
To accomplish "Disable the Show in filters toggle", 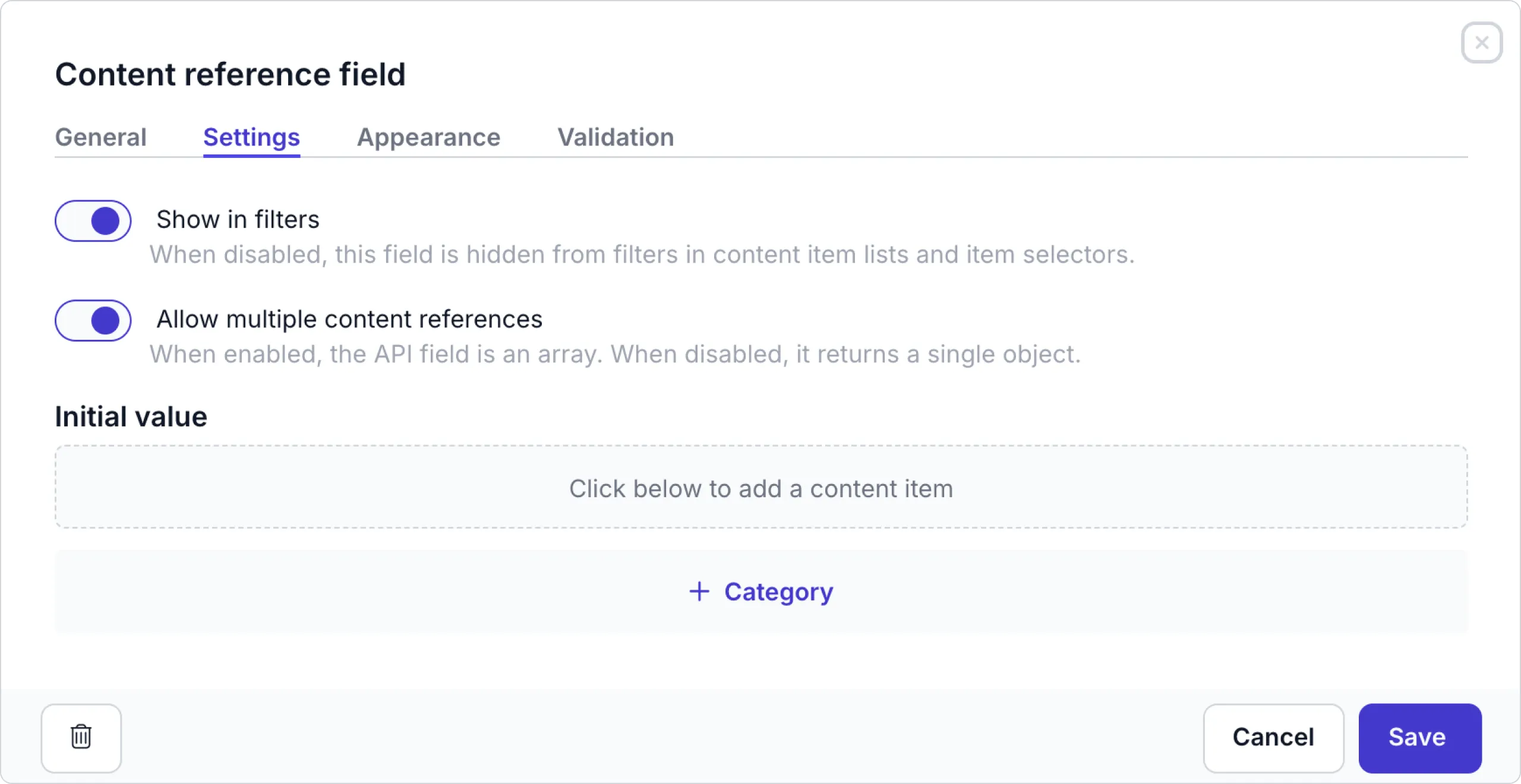I will pos(93,221).
